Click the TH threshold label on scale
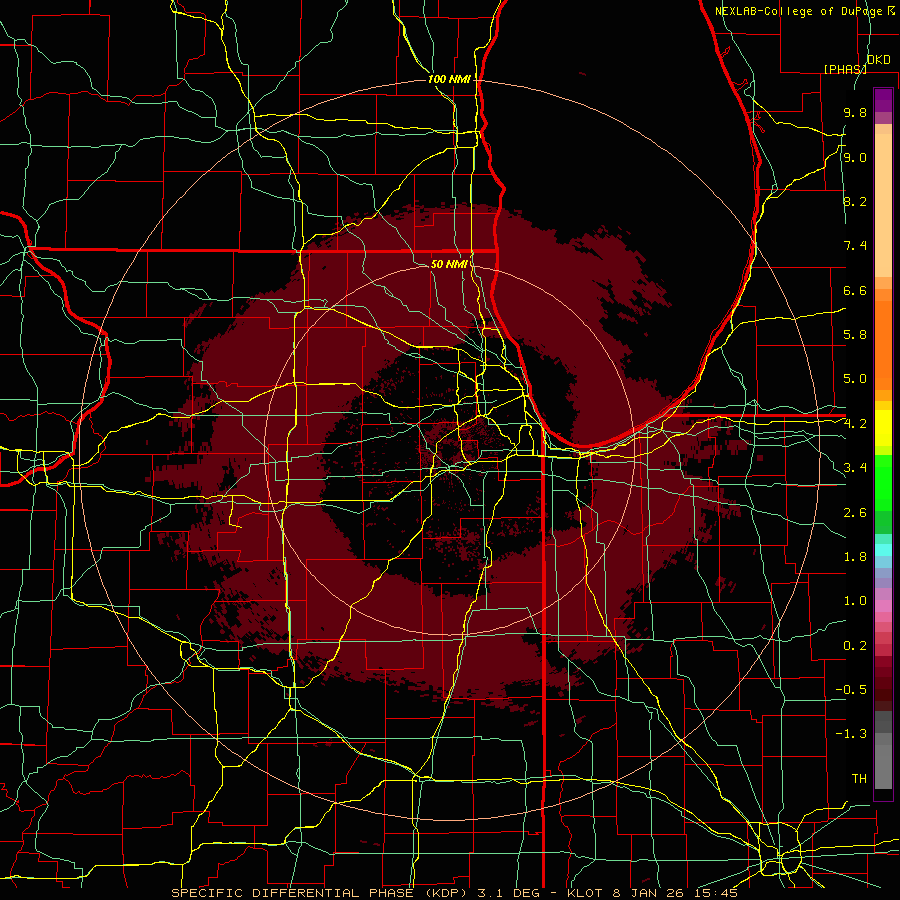Image resolution: width=900 pixels, height=900 pixels. (x=859, y=779)
